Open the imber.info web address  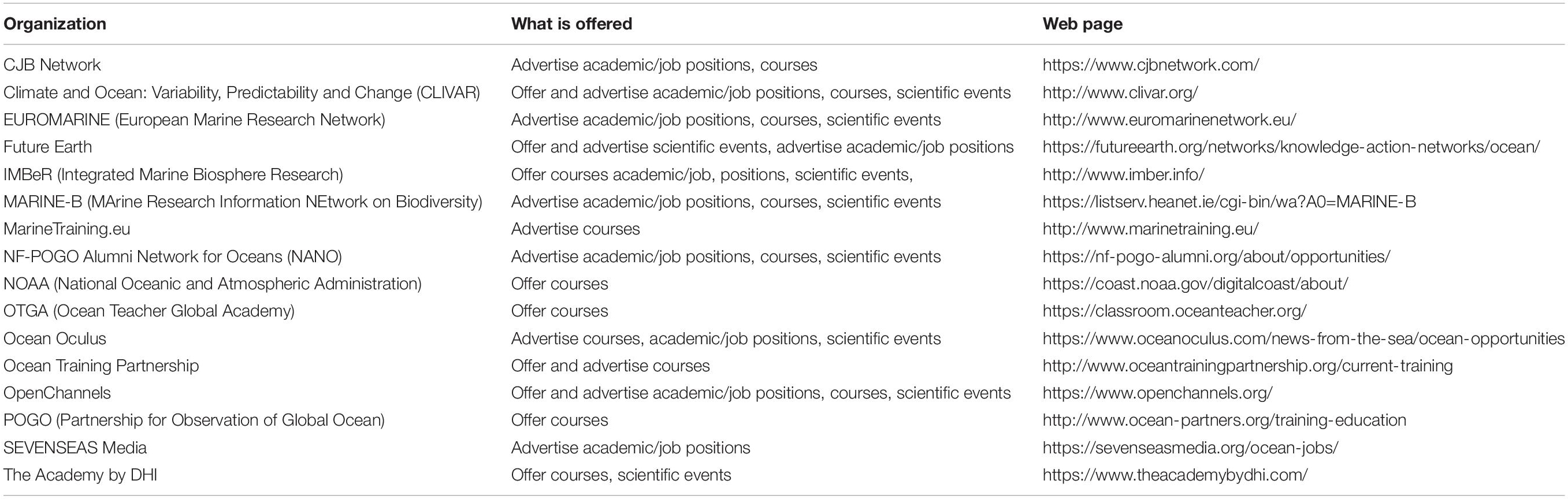[1123, 174]
